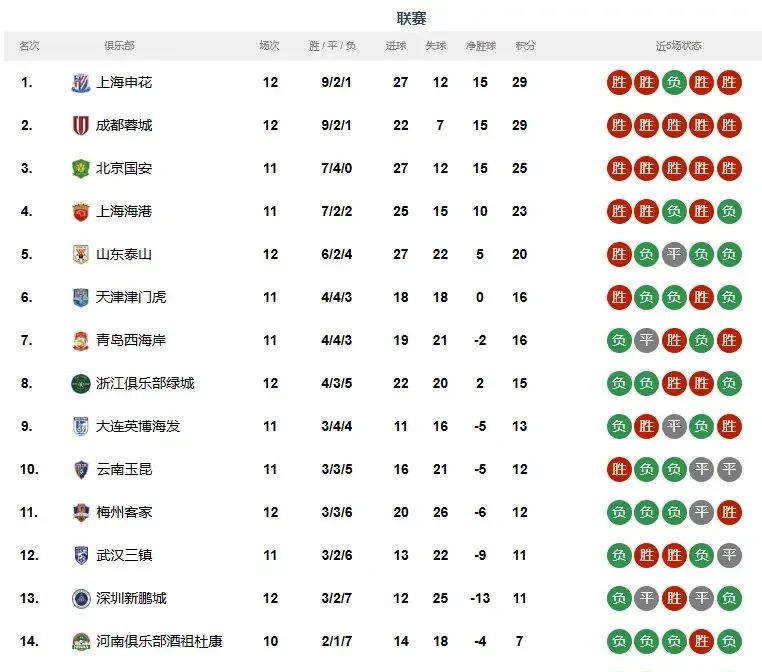Click the Shanghai Shenhua club logo

[x=81, y=83]
